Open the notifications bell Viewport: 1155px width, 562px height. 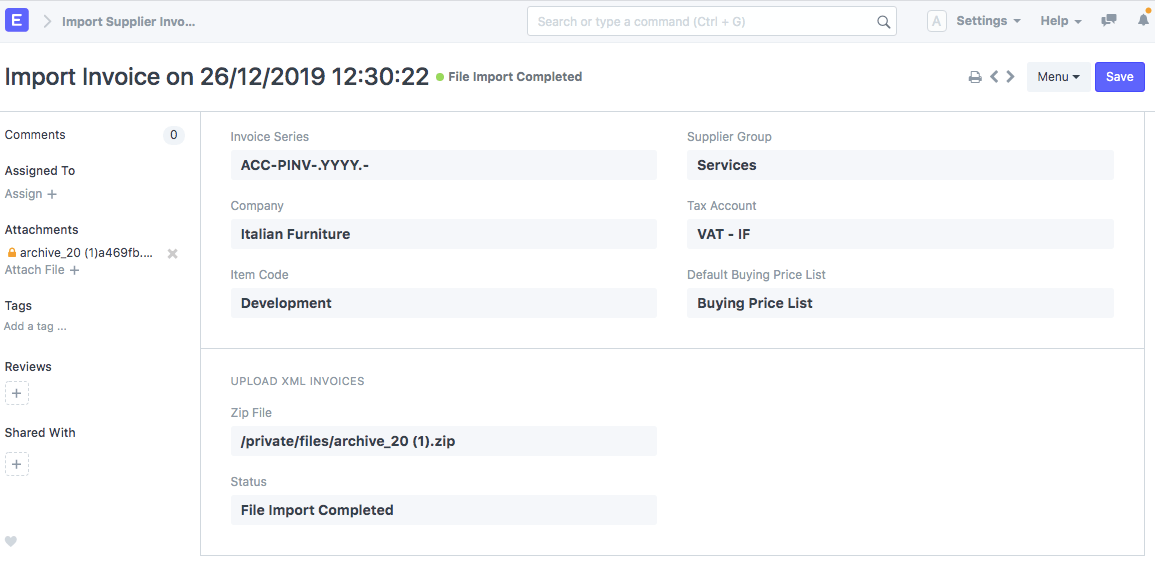click(1144, 21)
